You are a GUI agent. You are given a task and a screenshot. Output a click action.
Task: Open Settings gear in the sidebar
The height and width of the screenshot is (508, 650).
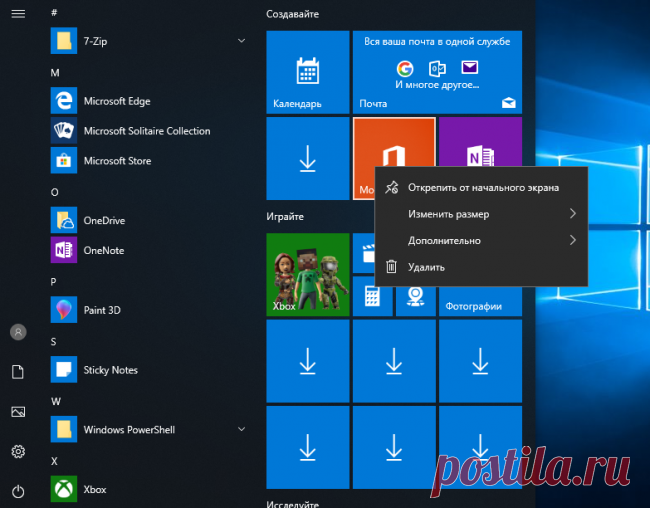point(18,451)
